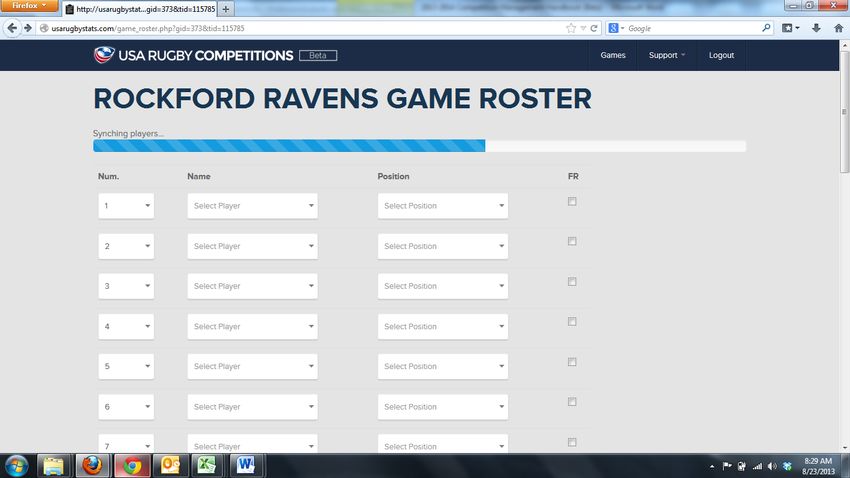Image resolution: width=850 pixels, height=478 pixels.
Task: Expand the Support nav menu
Action: click(667, 55)
